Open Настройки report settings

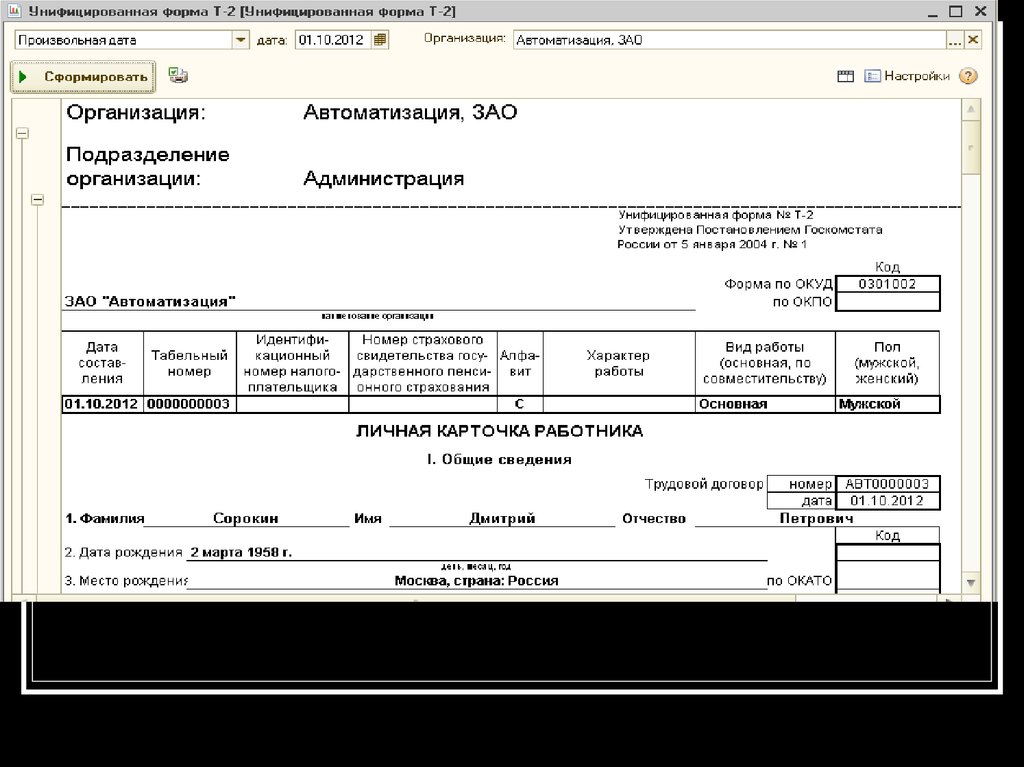click(x=907, y=76)
